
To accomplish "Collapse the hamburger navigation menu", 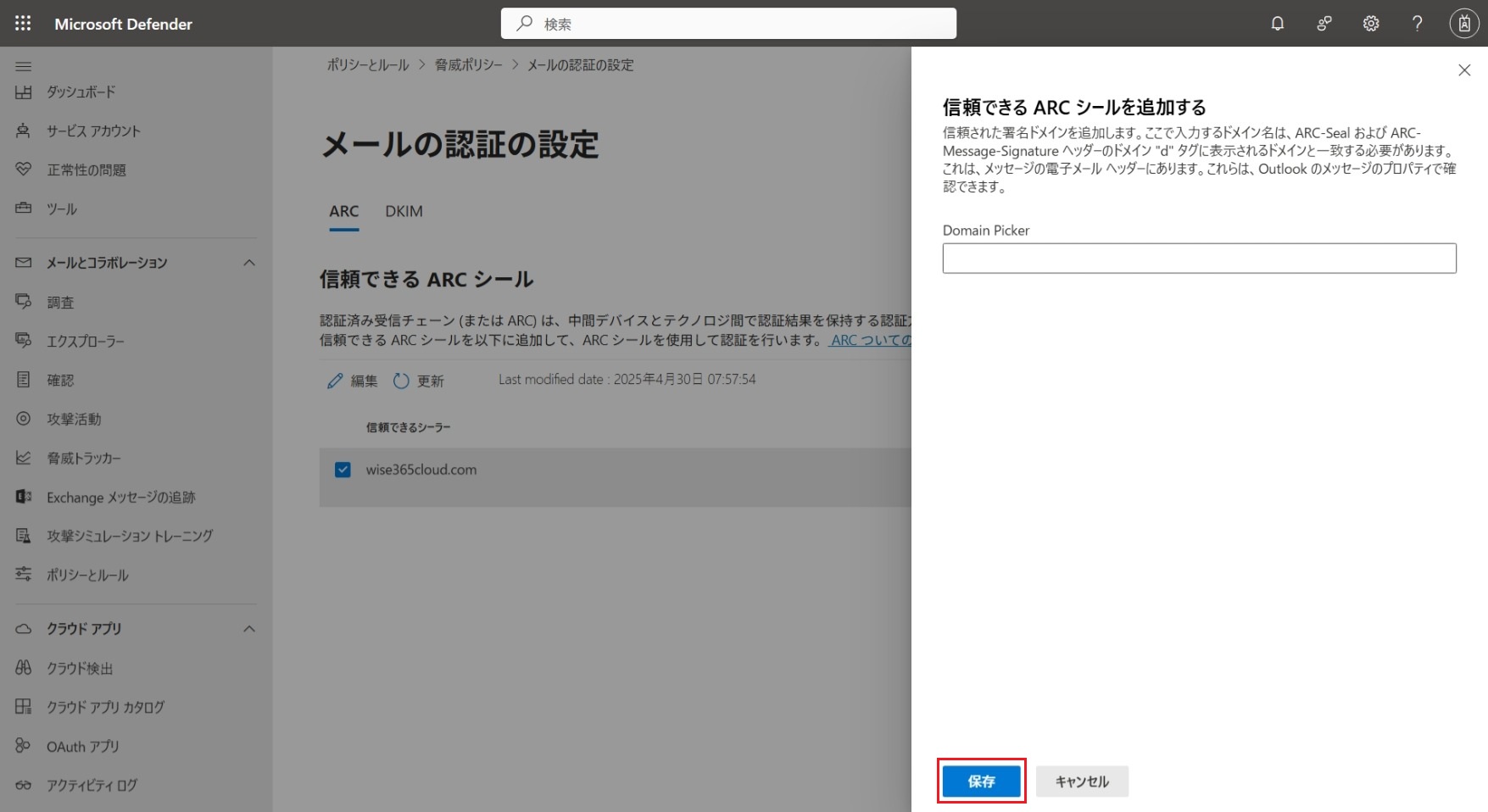I will click(24, 66).
